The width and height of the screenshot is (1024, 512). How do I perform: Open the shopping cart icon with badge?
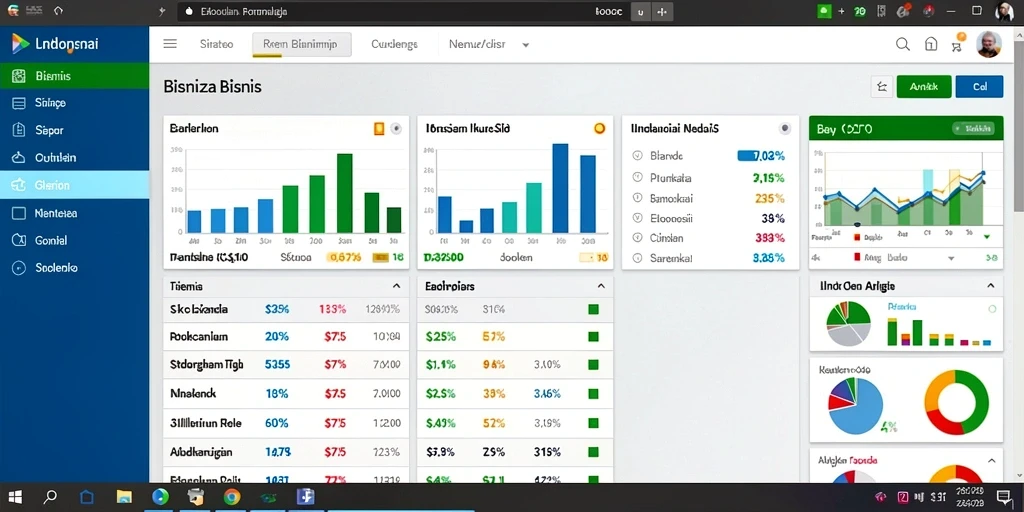957,43
